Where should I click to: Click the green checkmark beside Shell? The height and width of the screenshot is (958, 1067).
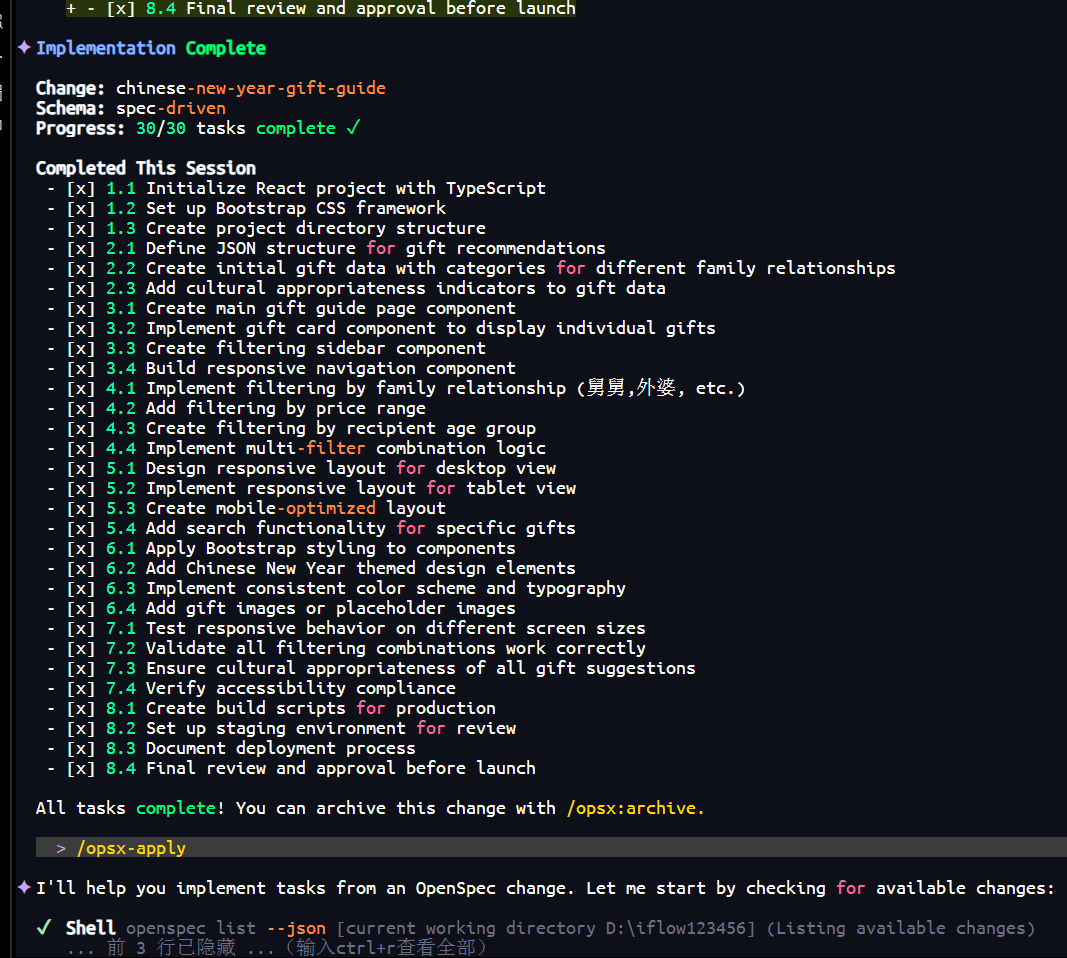point(44,928)
